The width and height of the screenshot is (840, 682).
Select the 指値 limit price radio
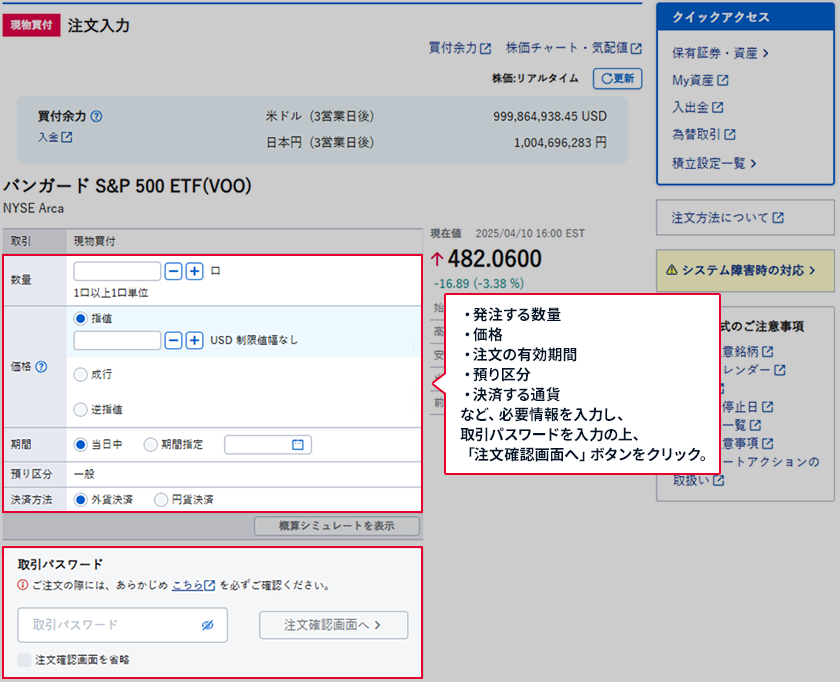(80, 319)
